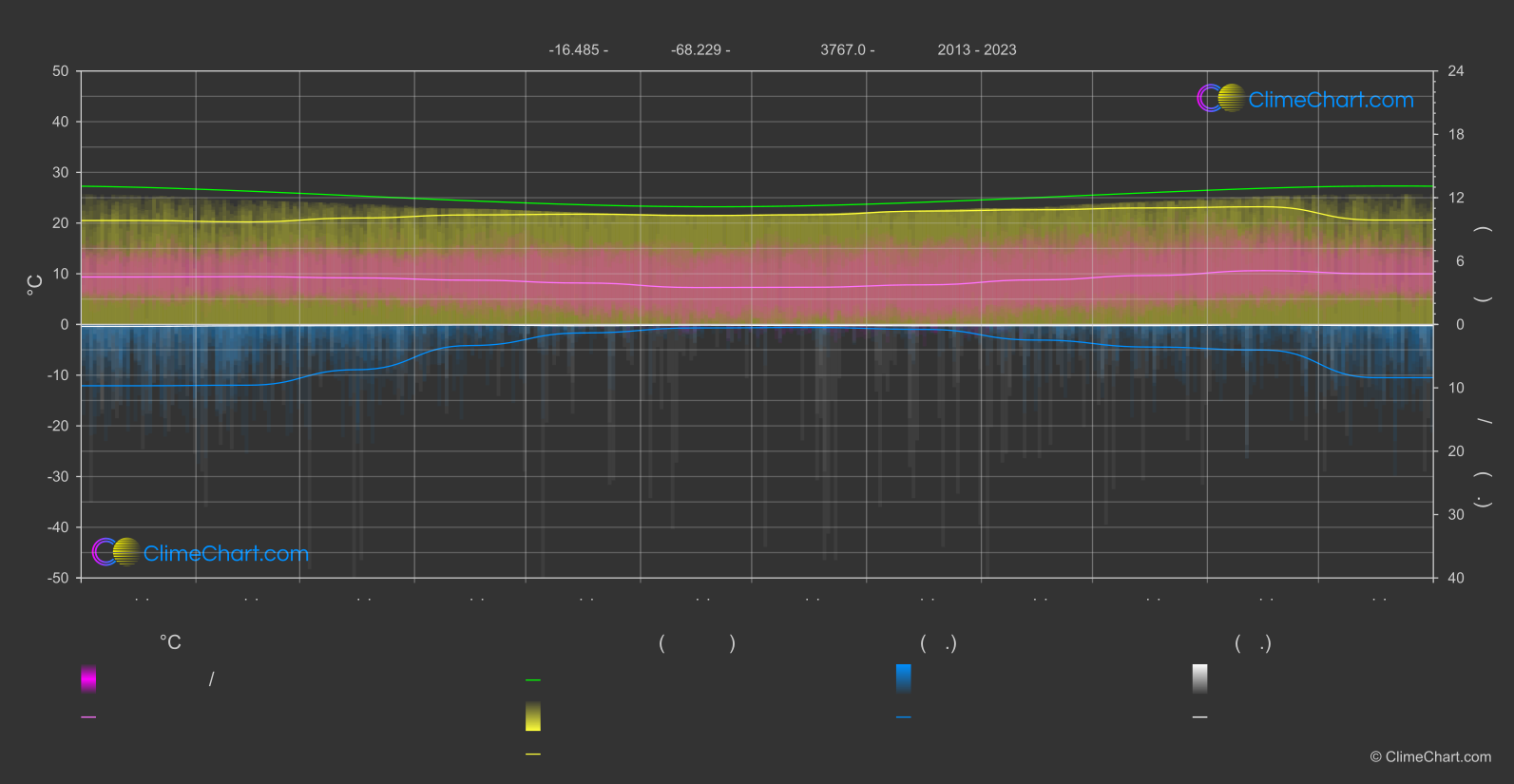Click the °C legend heading below the chart
Image resolution: width=1514 pixels, height=784 pixels.
pos(170,642)
